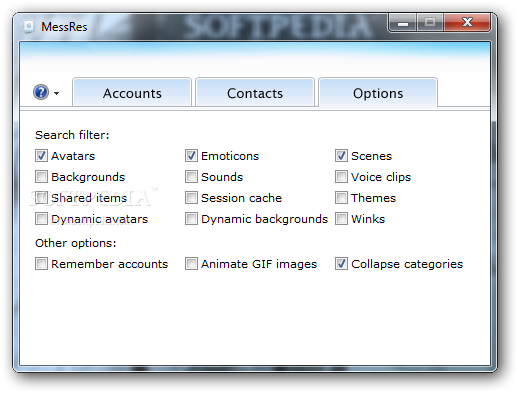
Task: Enable the Backgrounds filter checkbox
Action: pos(41,177)
